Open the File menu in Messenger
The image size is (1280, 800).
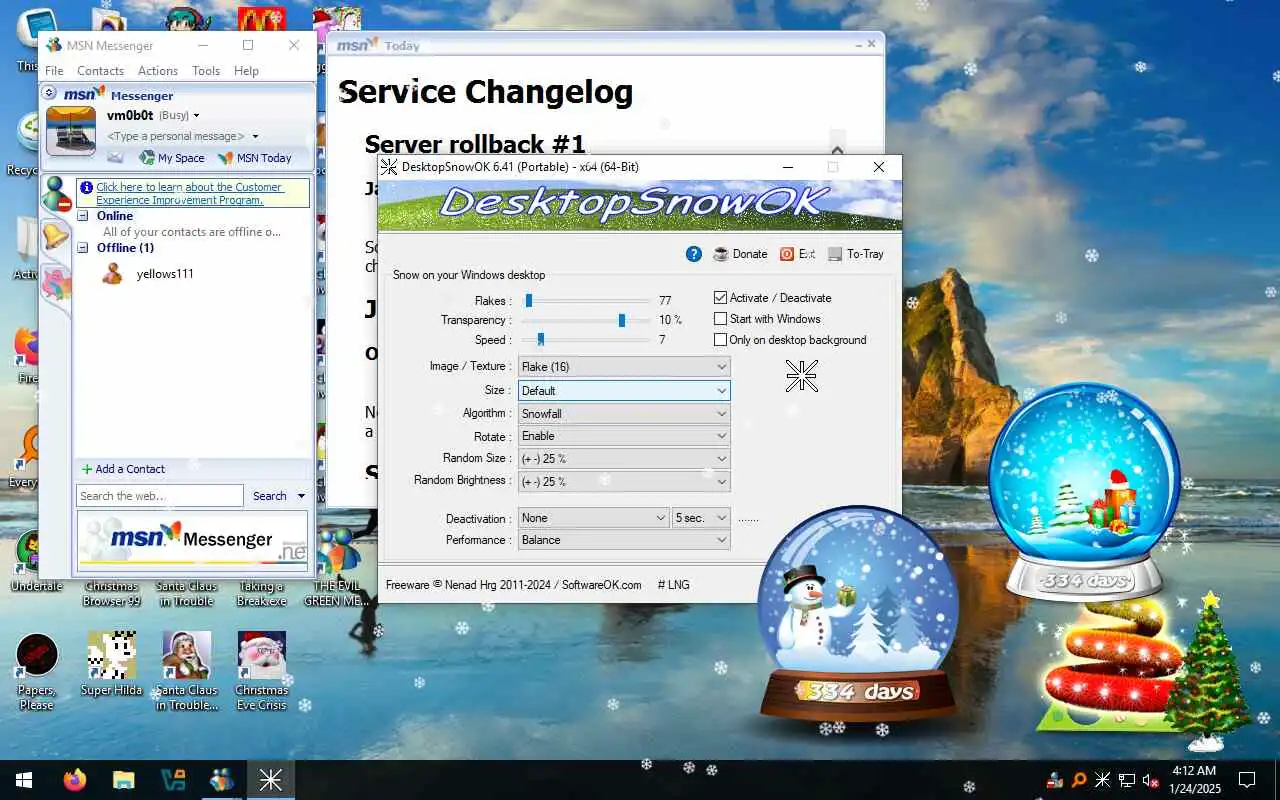pyautogui.click(x=54, y=71)
